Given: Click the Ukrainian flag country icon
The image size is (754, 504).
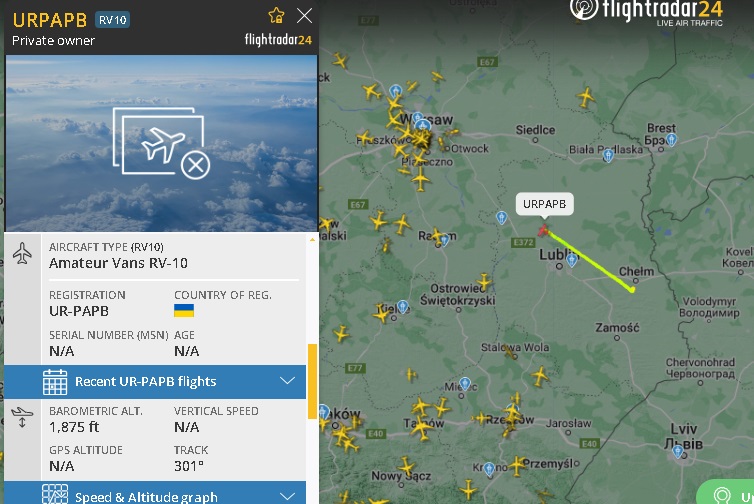Looking at the screenshot, I should (184, 310).
